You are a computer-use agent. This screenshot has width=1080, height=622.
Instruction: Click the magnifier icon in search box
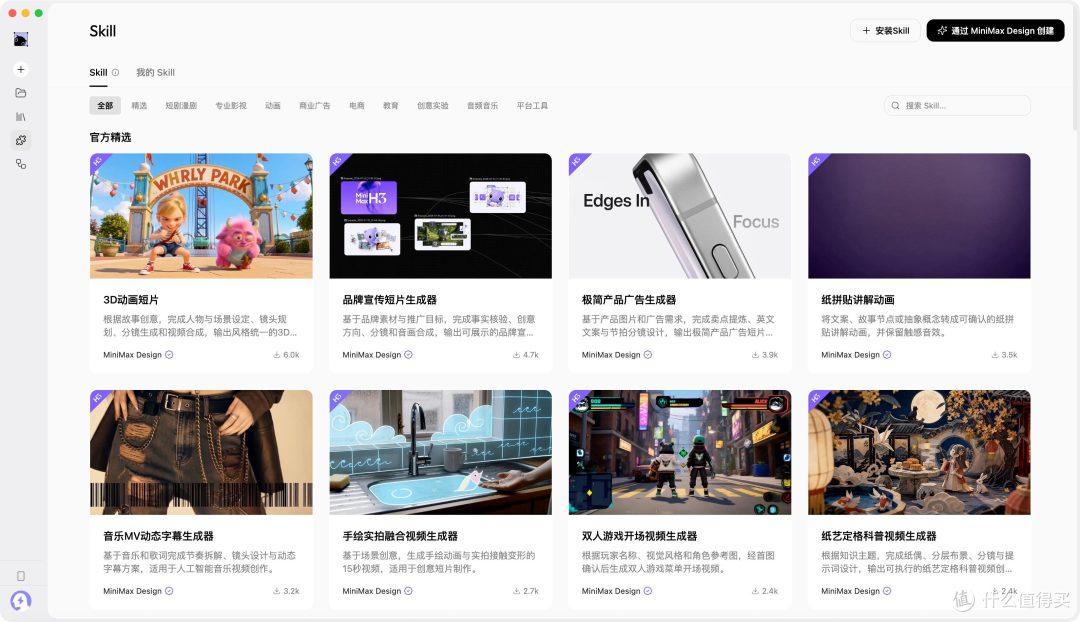coord(895,105)
